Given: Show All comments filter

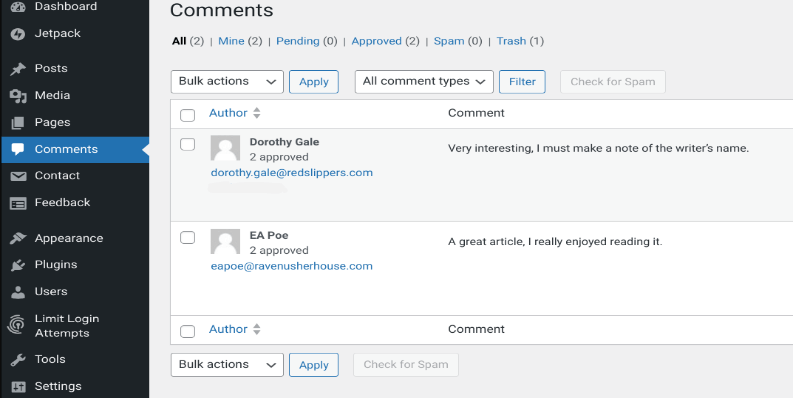Looking at the screenshot, I should point(179,41).
